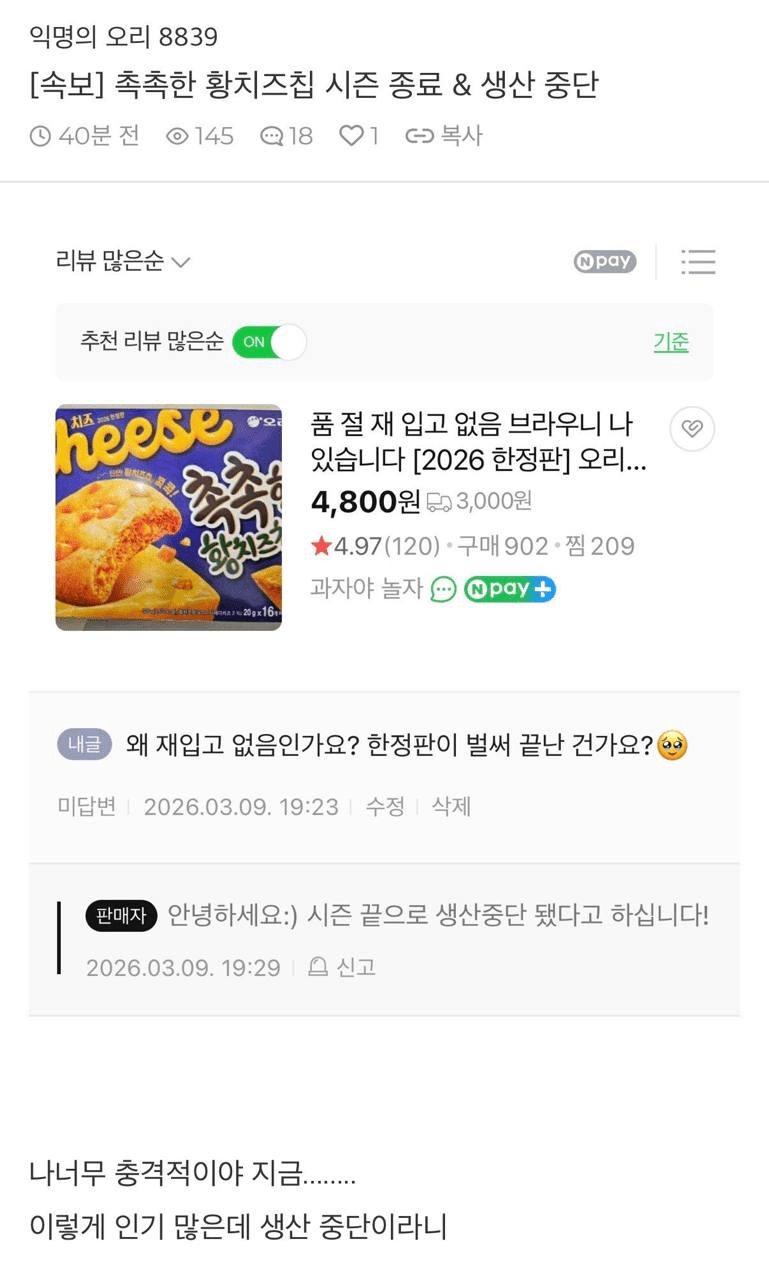Toggle 추천 리뷰 많은순 switch off
Viewport: 769px width, 1280px height.
click(269, 342)
